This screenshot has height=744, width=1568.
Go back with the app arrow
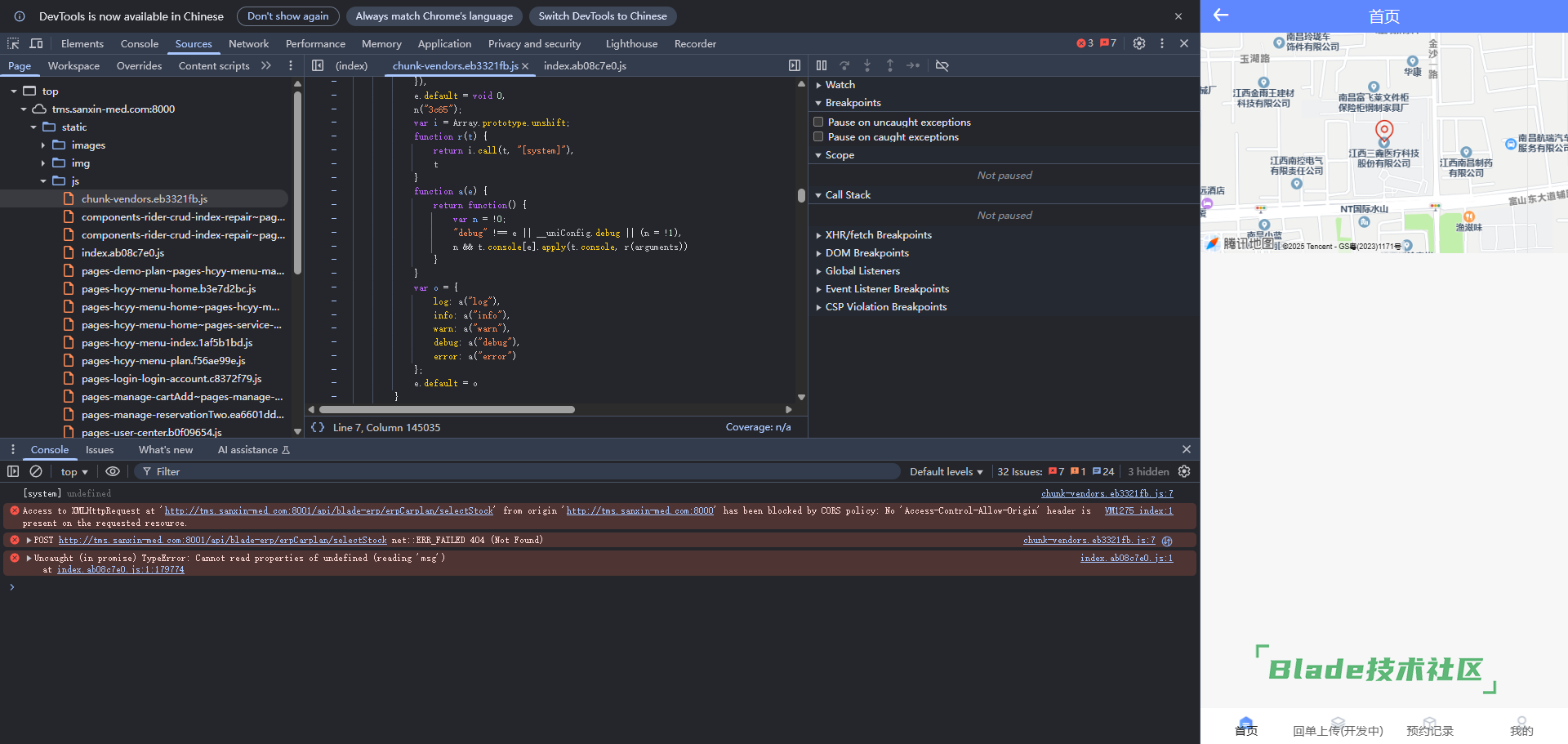(1221, 15)
